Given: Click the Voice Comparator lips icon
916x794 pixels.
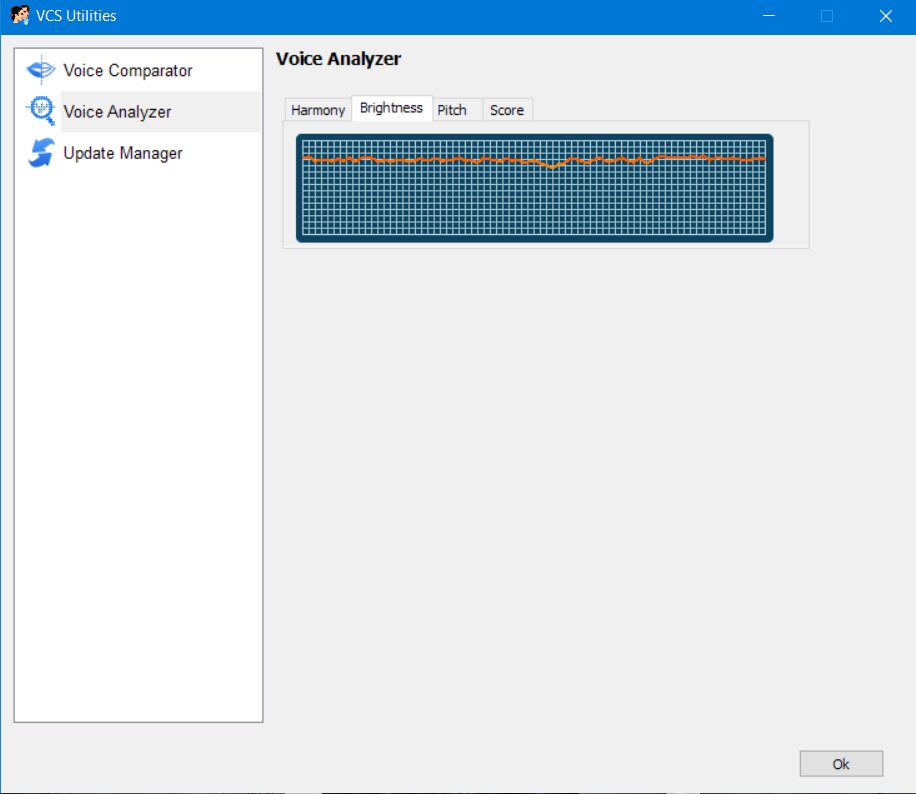Looking at the screenshot, I should [41, 70].
